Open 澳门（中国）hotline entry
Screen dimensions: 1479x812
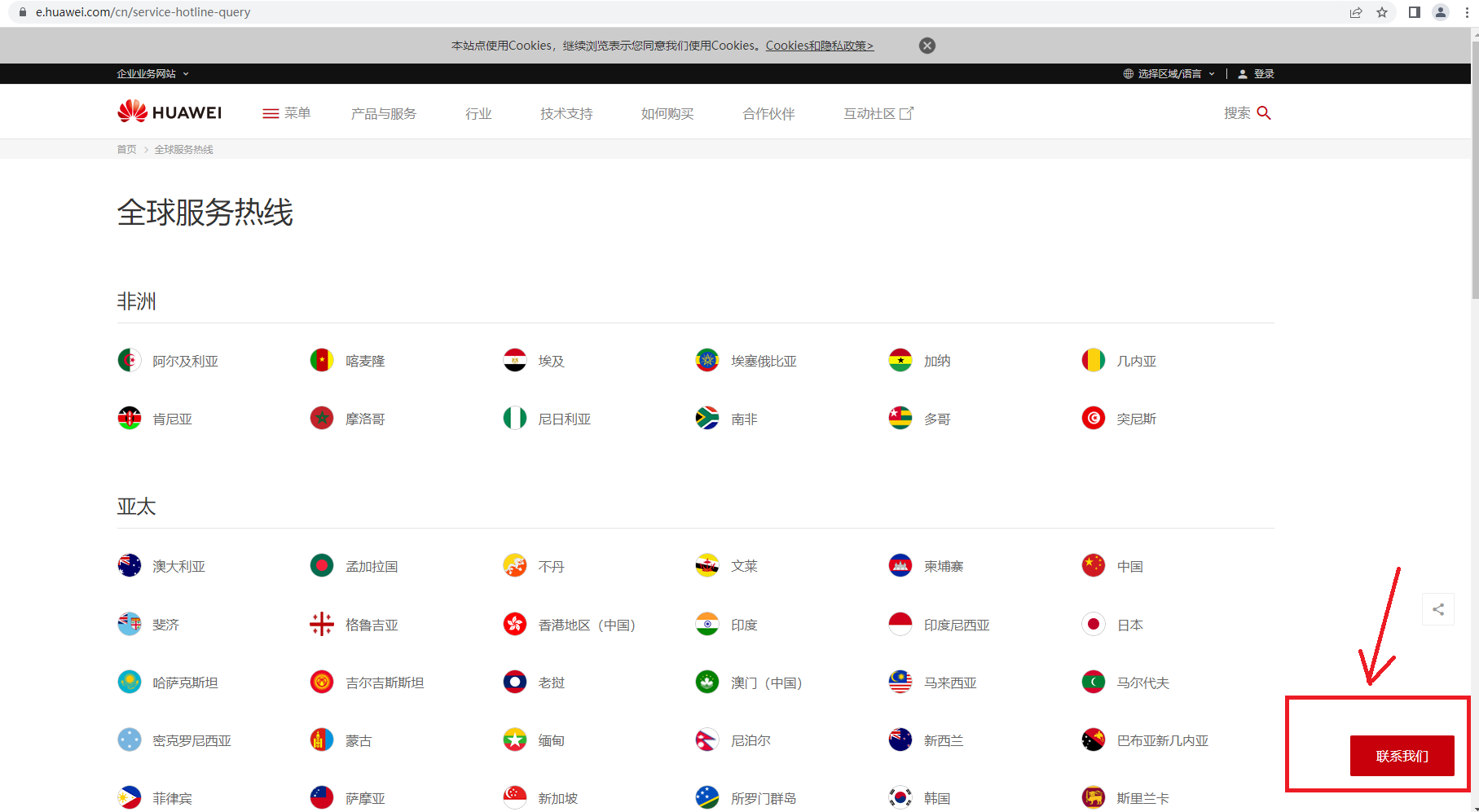tap(750, 682)
